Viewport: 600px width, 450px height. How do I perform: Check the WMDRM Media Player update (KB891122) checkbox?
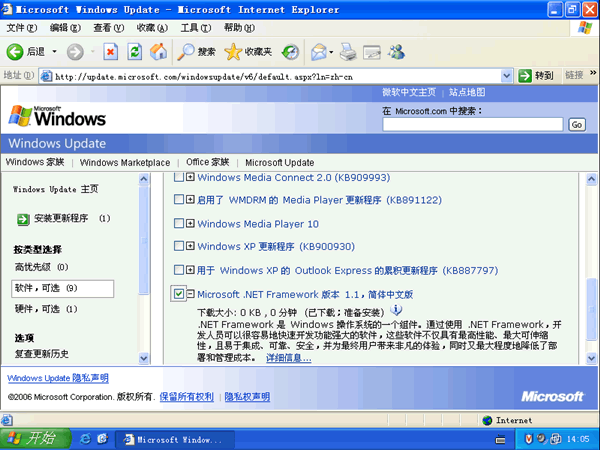tap(179, 199)
